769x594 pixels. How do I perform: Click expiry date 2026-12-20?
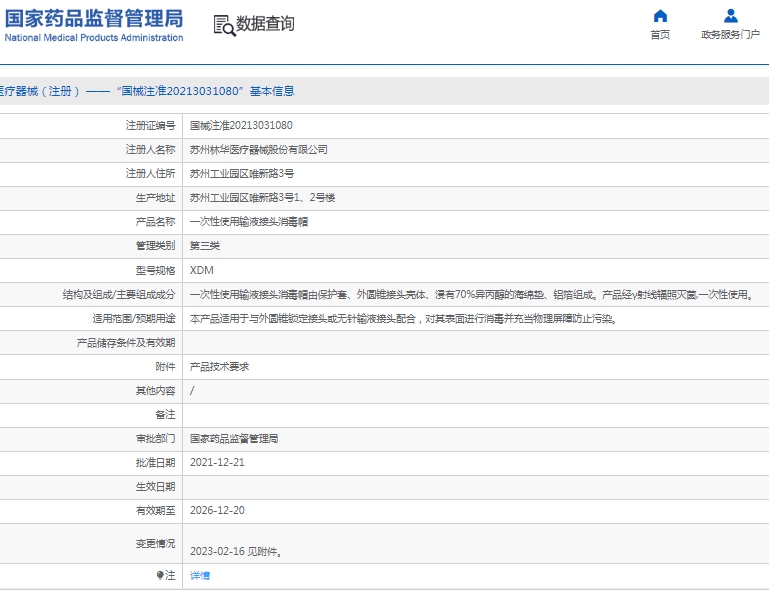[217, 511]
